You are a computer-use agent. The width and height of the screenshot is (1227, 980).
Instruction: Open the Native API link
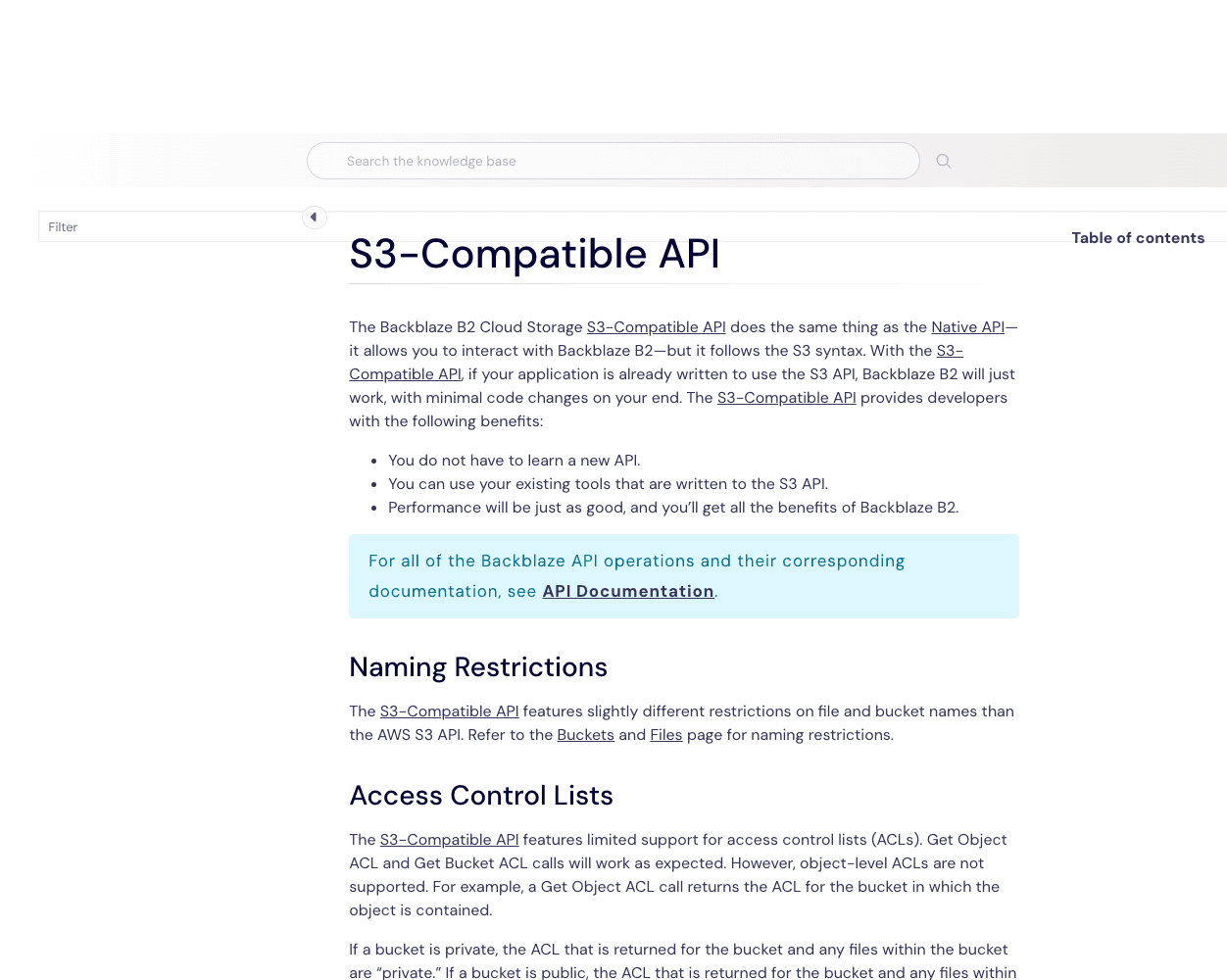(x=967, y=327)
